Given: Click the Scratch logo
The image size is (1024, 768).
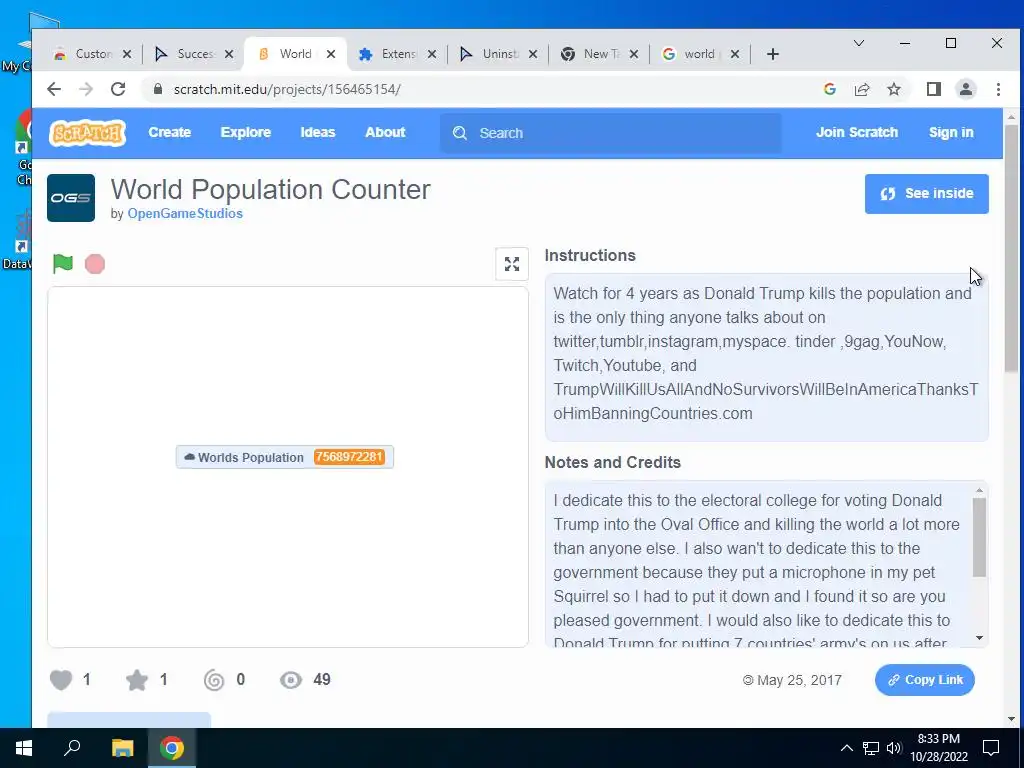Looking at the screenshot, I should (x=88, y=133).
